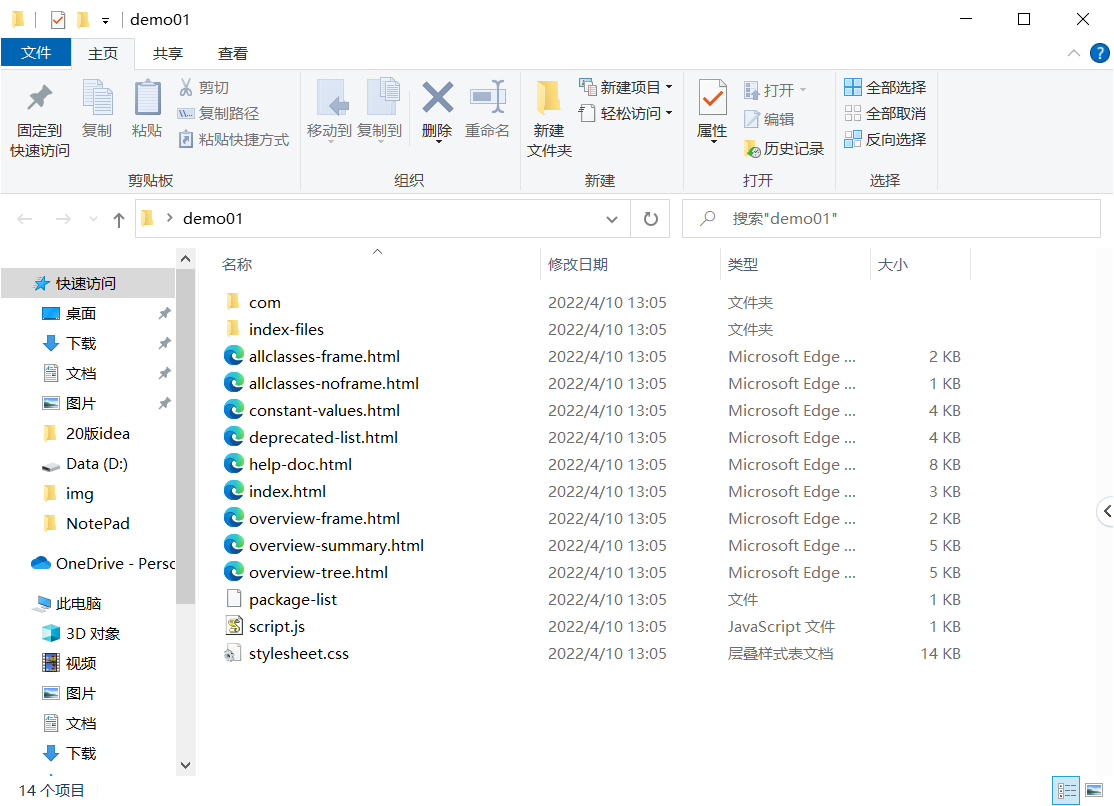Collapse the ribbon with chevron
Screen dimensions: 1114x806
click(1074, 53)
